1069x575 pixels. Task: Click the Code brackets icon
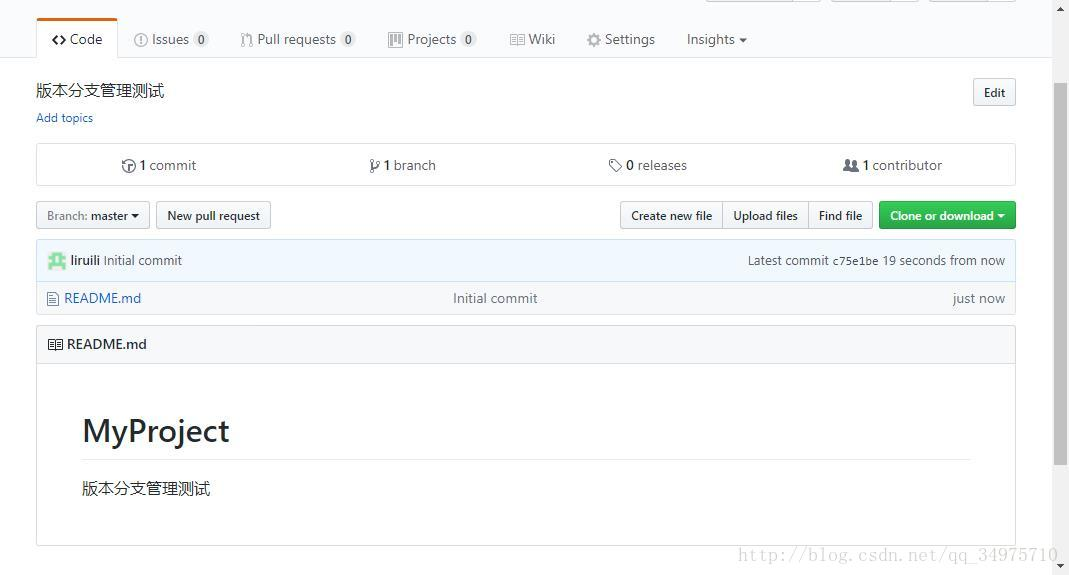coord(59,40)
